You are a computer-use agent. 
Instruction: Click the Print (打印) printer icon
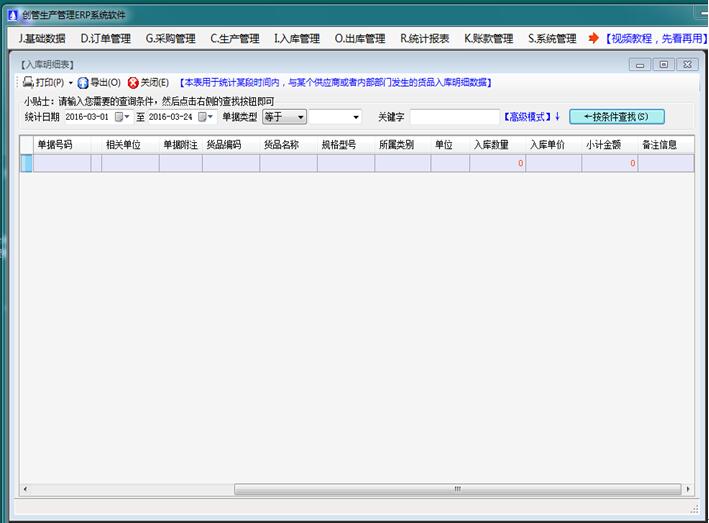point(28,82)
